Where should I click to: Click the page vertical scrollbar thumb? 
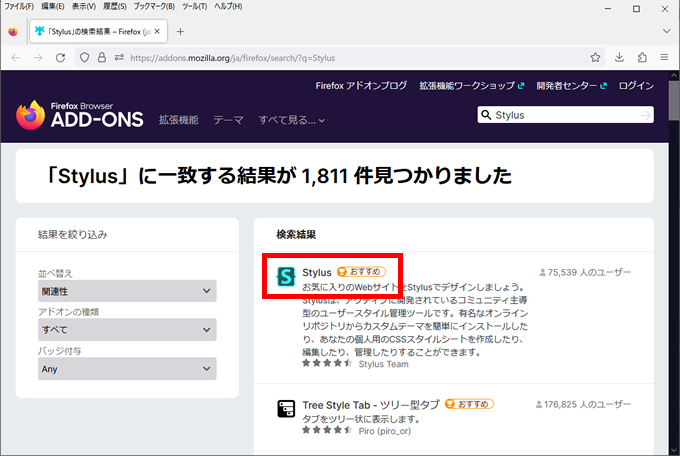pos(674,100)
